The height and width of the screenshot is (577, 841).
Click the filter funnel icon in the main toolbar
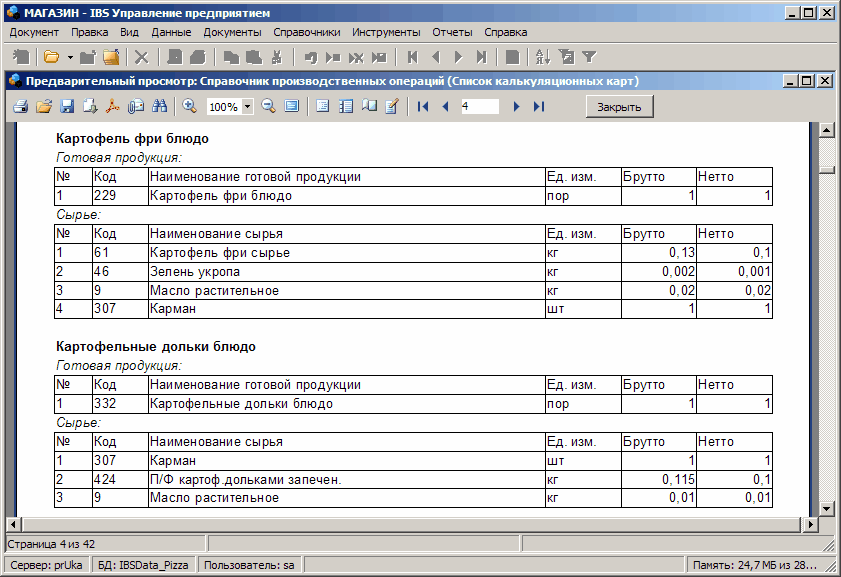(589, 57)
